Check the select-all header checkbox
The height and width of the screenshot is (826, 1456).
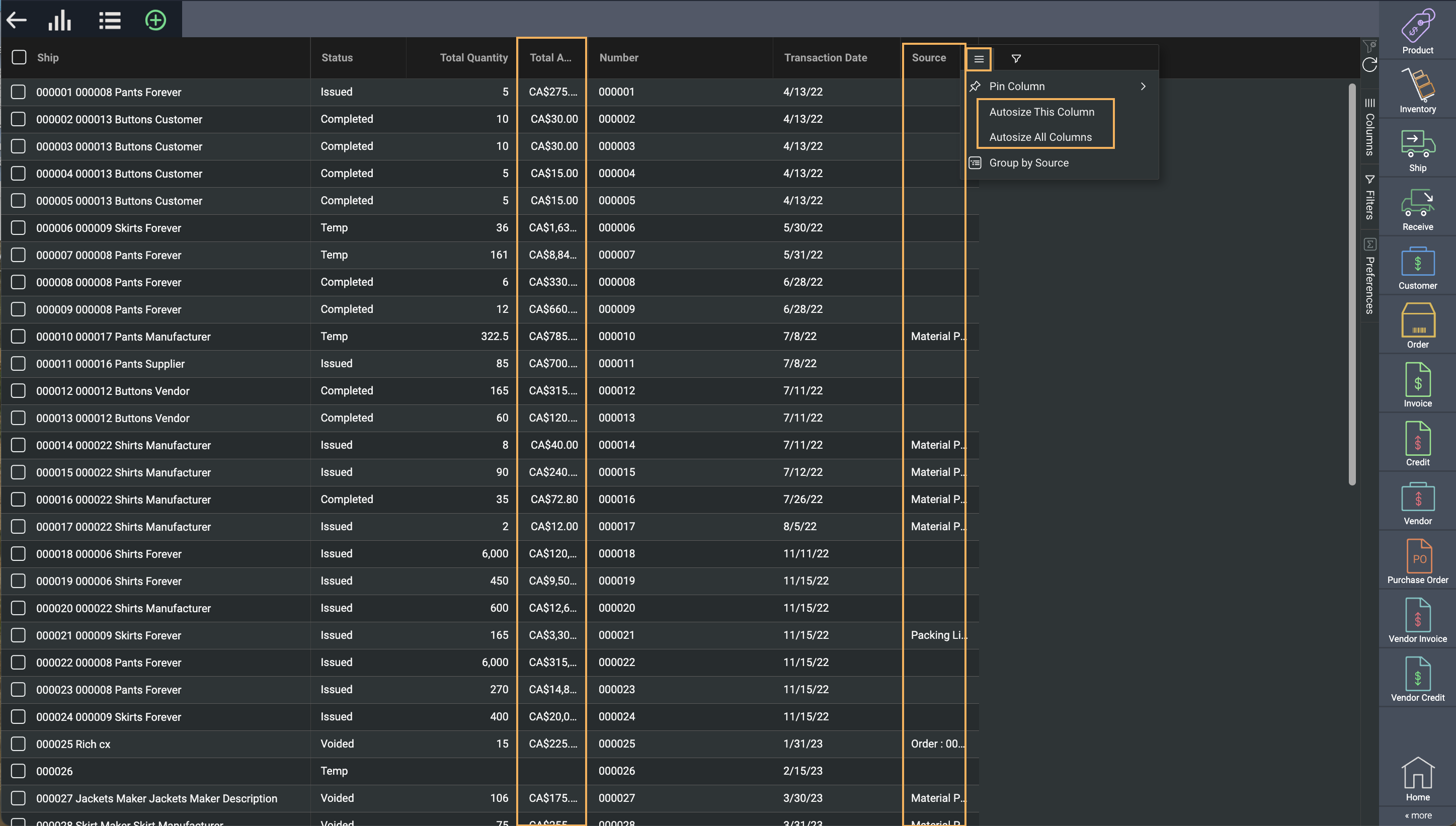click(x=19, y=57)
